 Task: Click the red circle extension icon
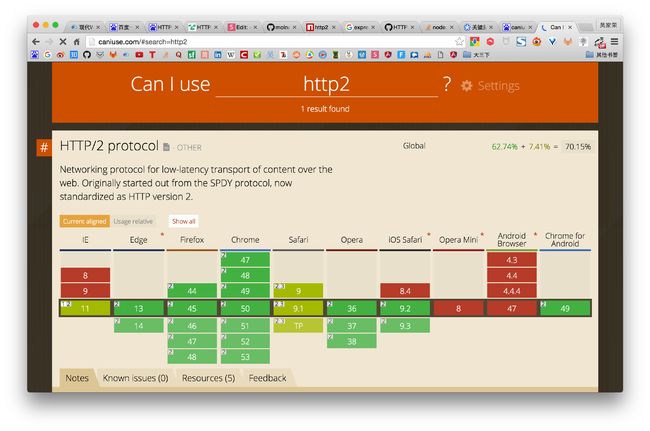(490, 41)
